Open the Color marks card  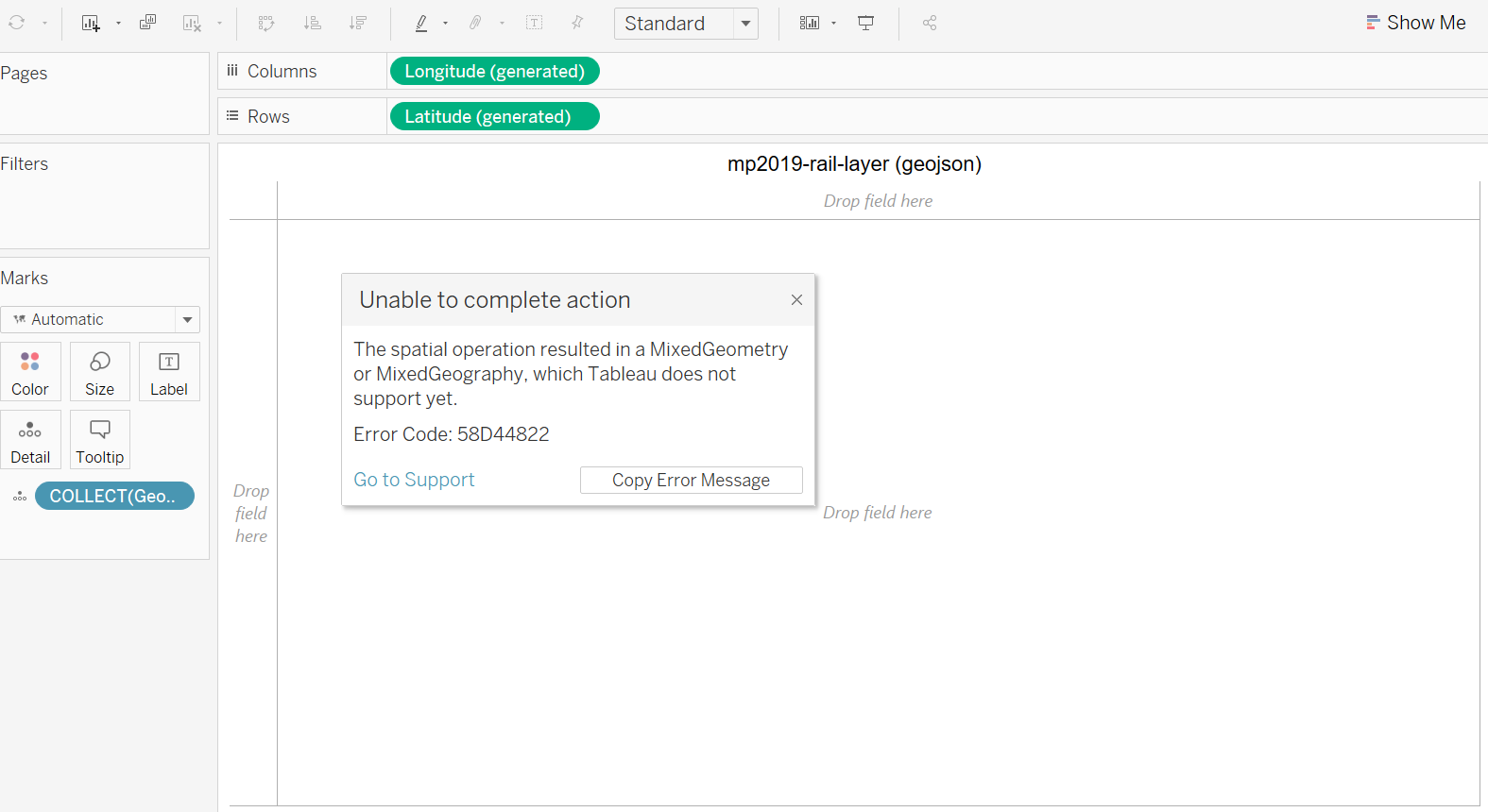click(x=30, y=372)
